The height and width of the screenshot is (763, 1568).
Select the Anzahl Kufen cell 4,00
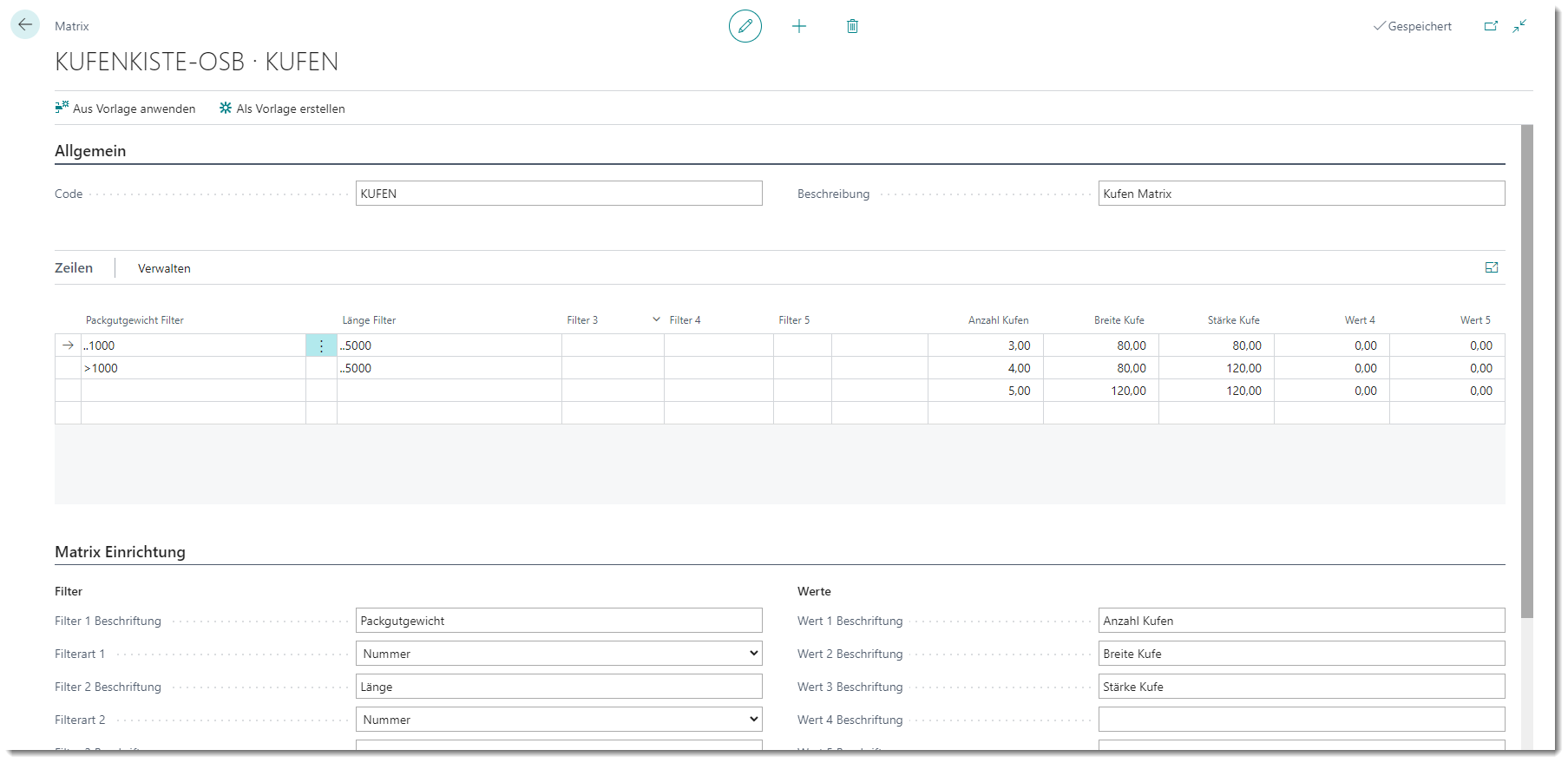coord(986,368)
